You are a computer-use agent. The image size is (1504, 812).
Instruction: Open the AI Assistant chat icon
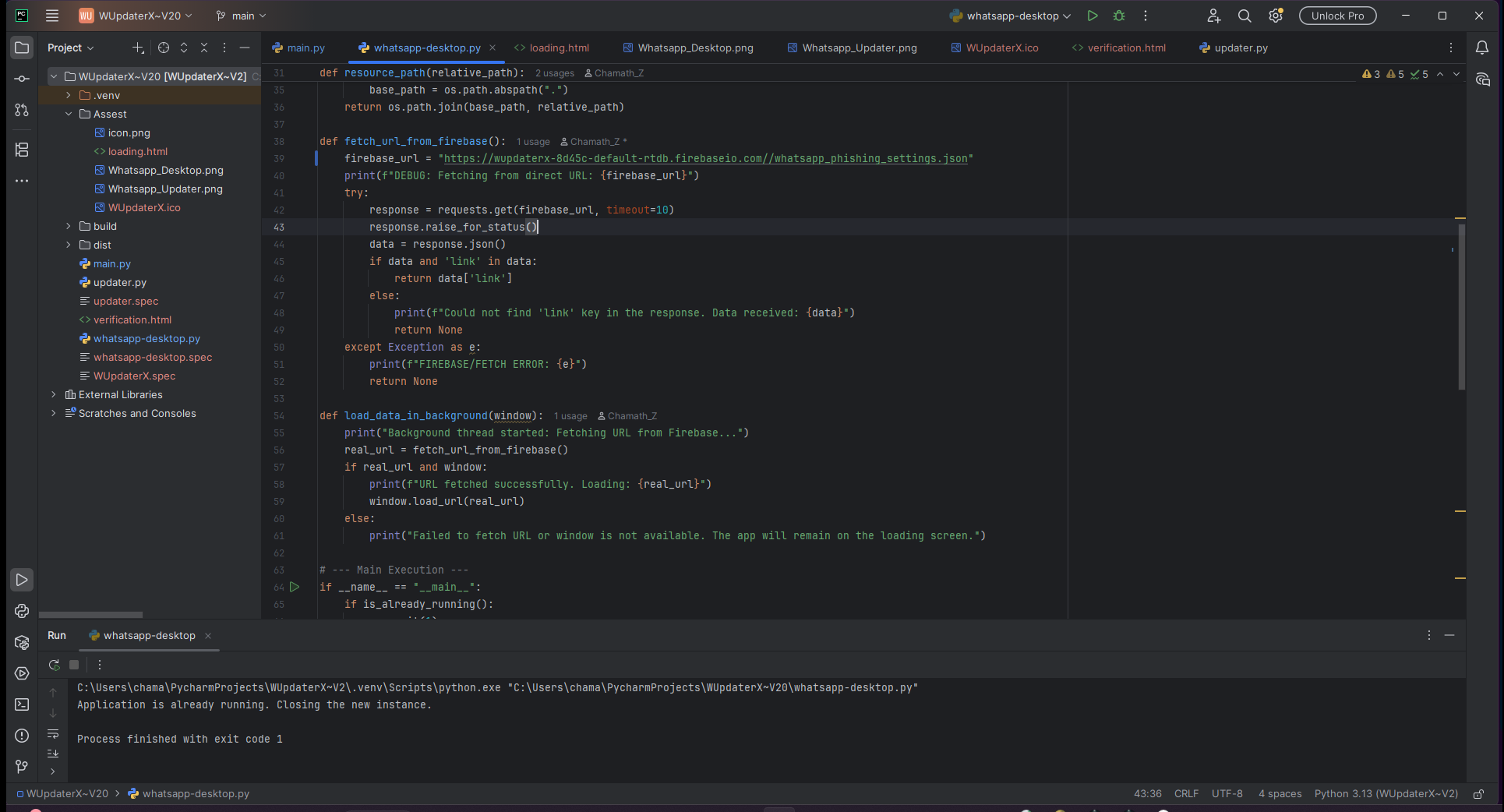(1482, 79)
